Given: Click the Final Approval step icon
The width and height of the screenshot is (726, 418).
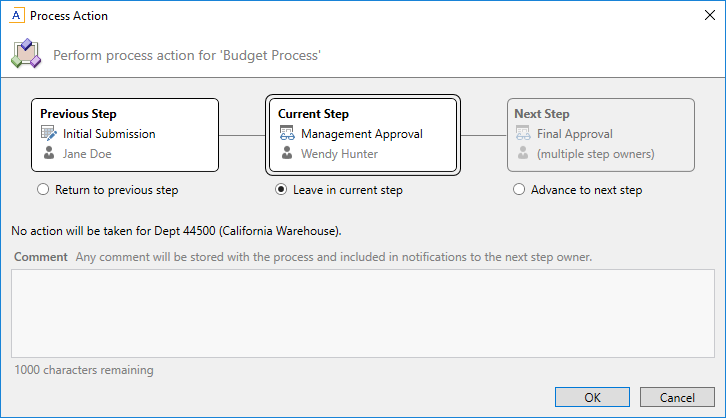Looking at the screenshot, I should (x=523, y=134).
